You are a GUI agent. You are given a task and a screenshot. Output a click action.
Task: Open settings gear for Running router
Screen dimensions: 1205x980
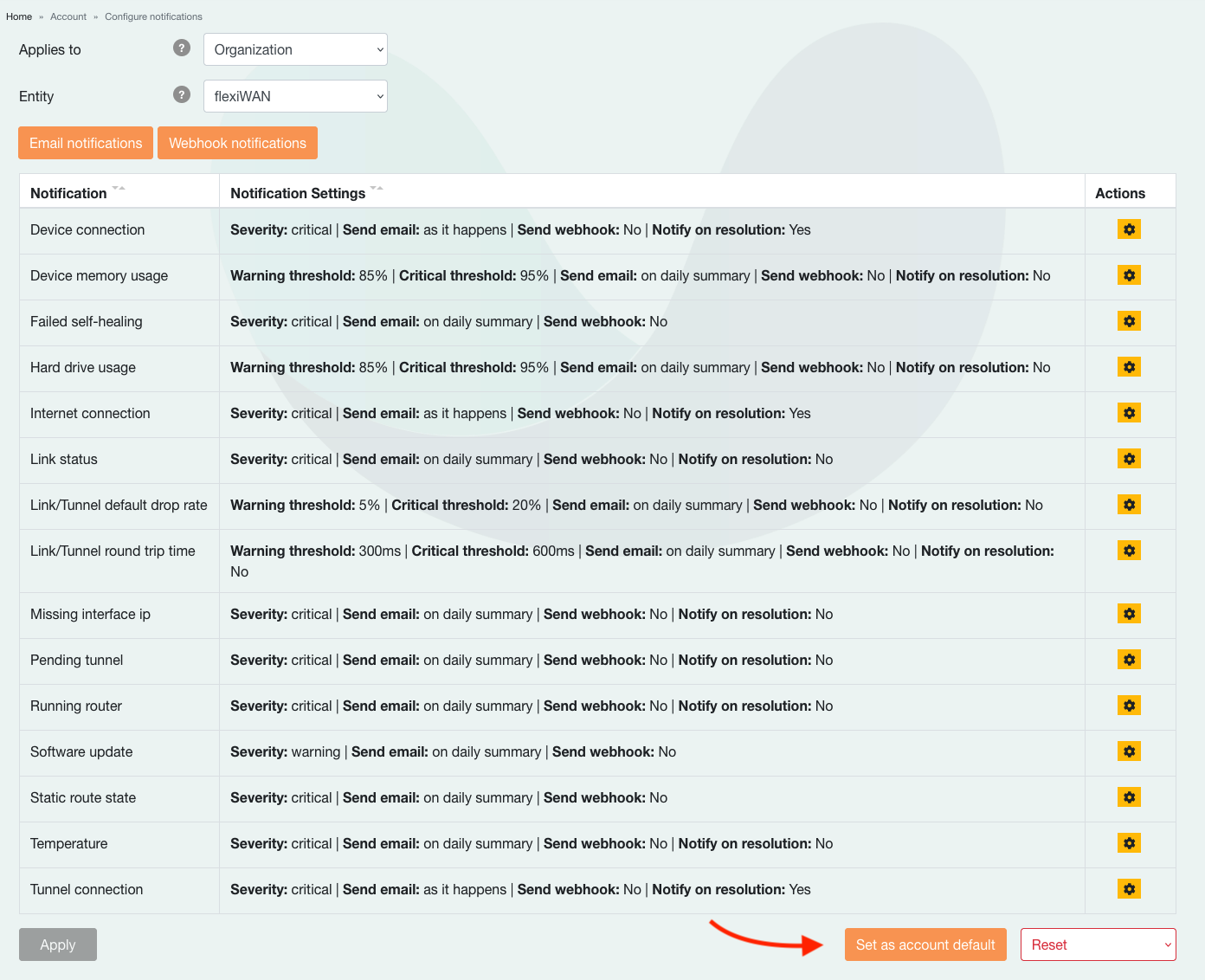point(1129,706)
